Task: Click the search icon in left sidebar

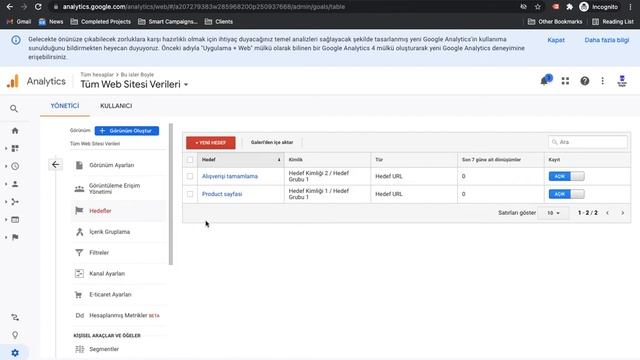Action: coord(14,109)
